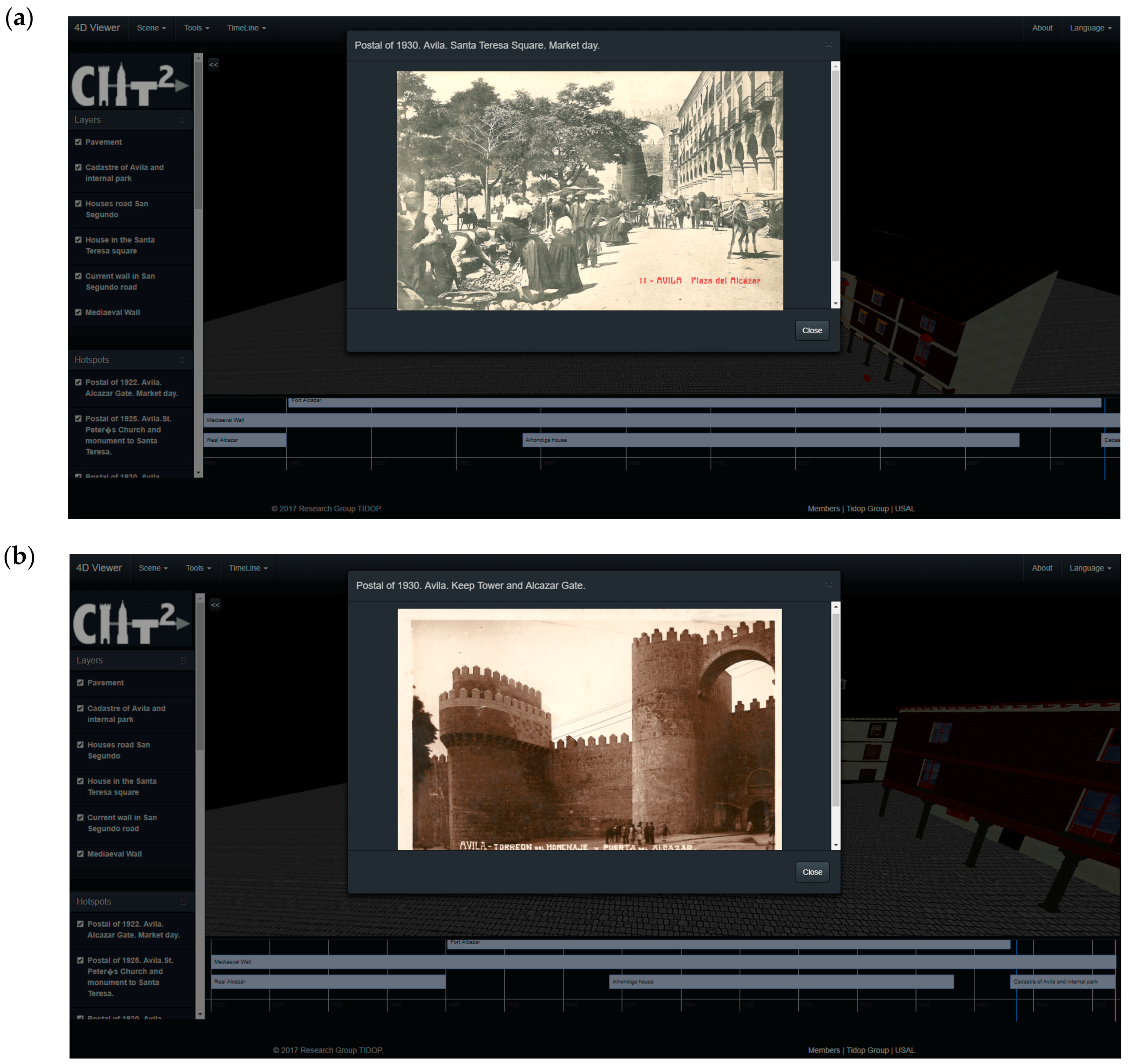Close Santa Teresa Square dialog with X icon
The height and width of the screenshot is (1064, 1129).
[828, 45]
